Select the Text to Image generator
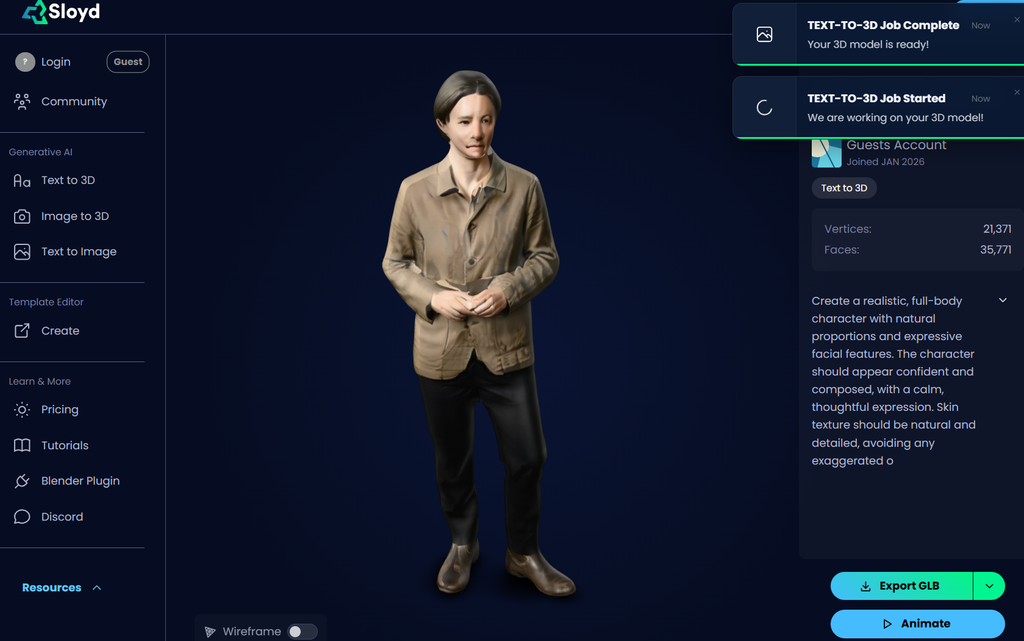The width and height of the screenshot is (1024, 641). (x=78, y=251)
